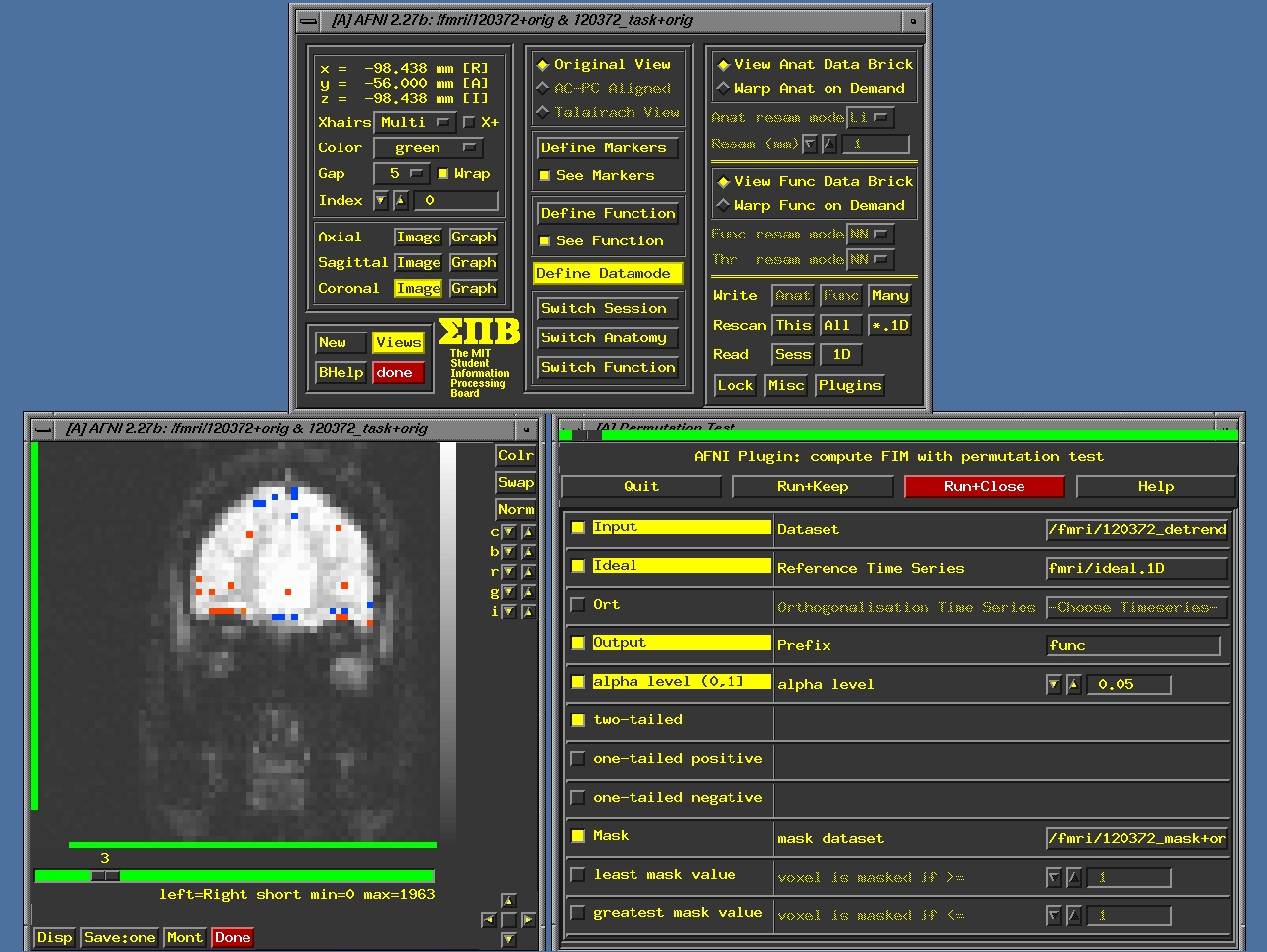Toggle the two-tailed option
Viewport: 1267px width, 952px height.
pos(578,720)
